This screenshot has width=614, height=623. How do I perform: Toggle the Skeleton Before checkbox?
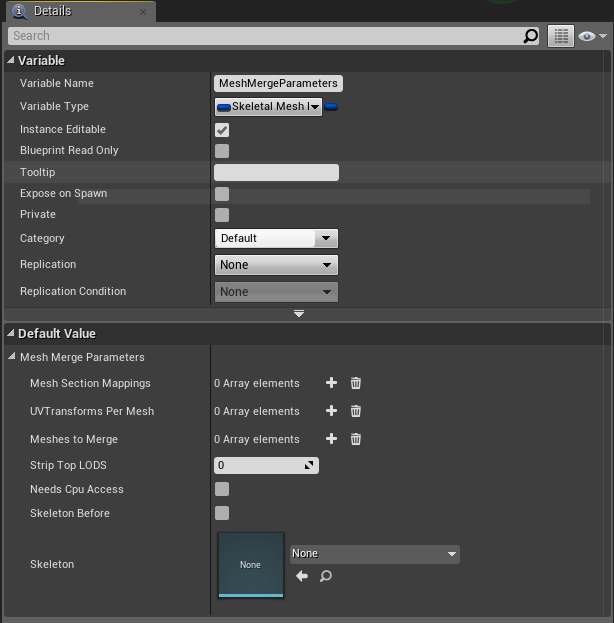coord(222,513)
